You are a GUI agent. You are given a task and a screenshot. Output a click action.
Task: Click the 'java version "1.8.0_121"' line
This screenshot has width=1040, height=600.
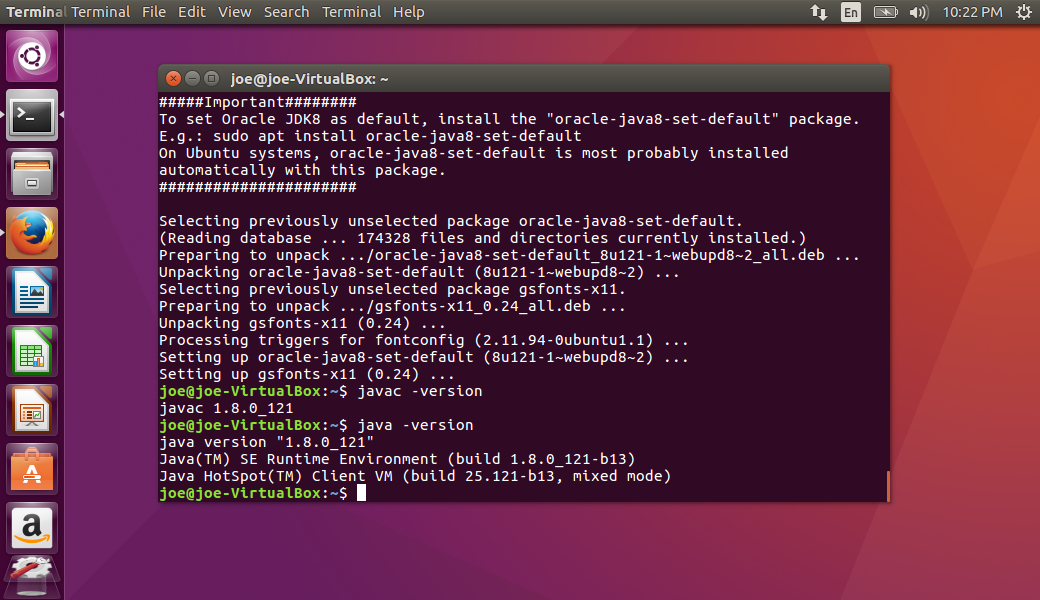[x=267, y=442]
